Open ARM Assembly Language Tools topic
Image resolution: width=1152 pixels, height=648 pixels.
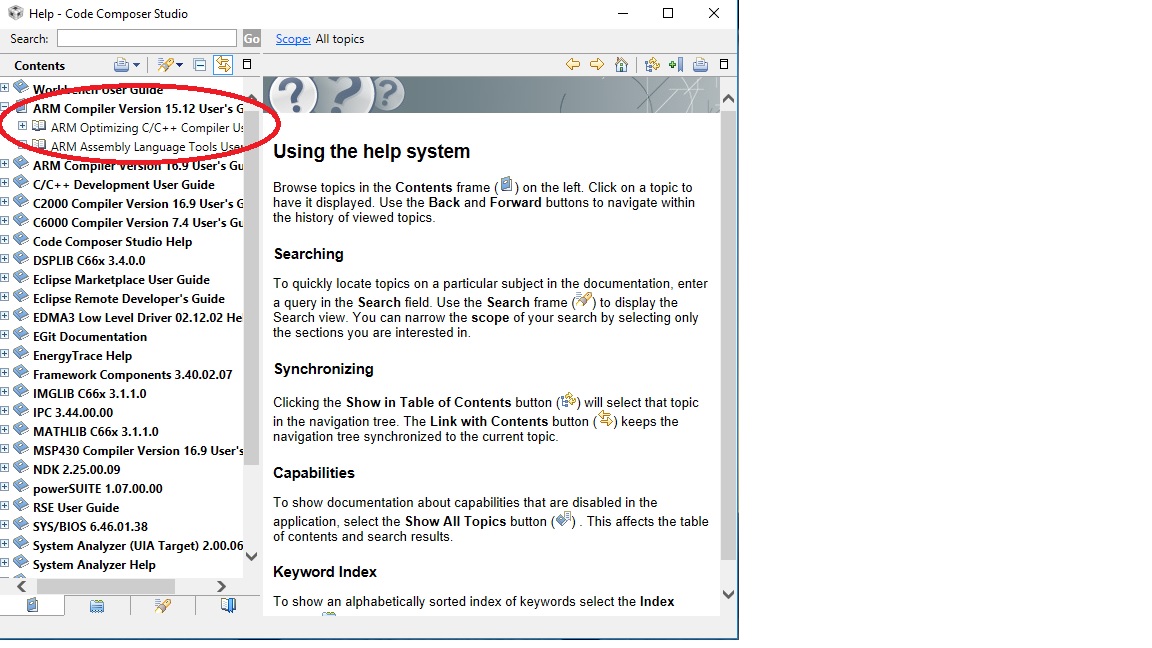point(146,147)
